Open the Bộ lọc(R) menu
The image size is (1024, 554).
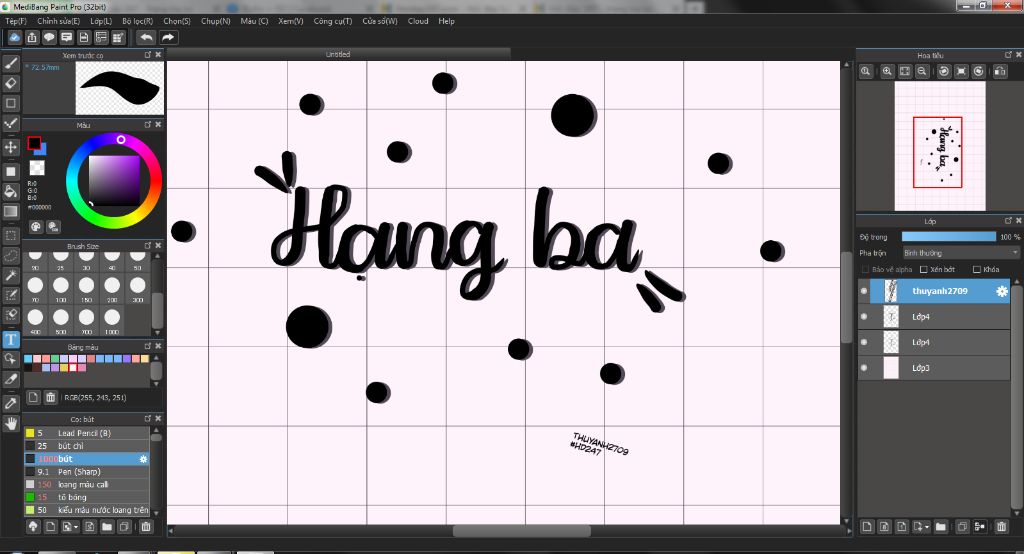point(137,21)
